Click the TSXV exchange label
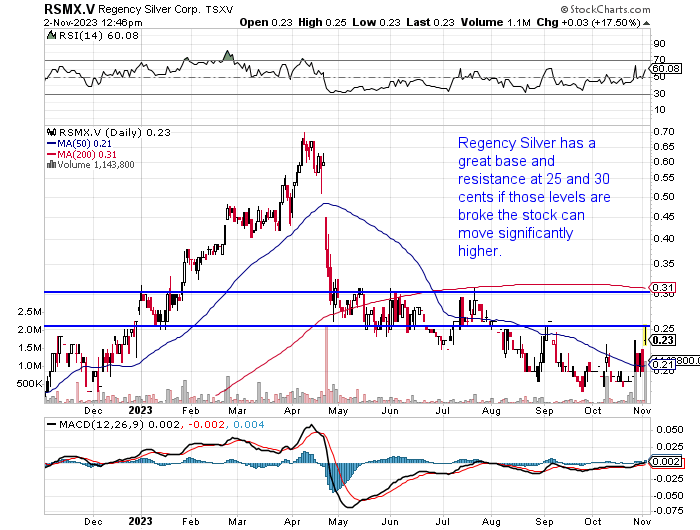700x530 pixels. point(219,9)
